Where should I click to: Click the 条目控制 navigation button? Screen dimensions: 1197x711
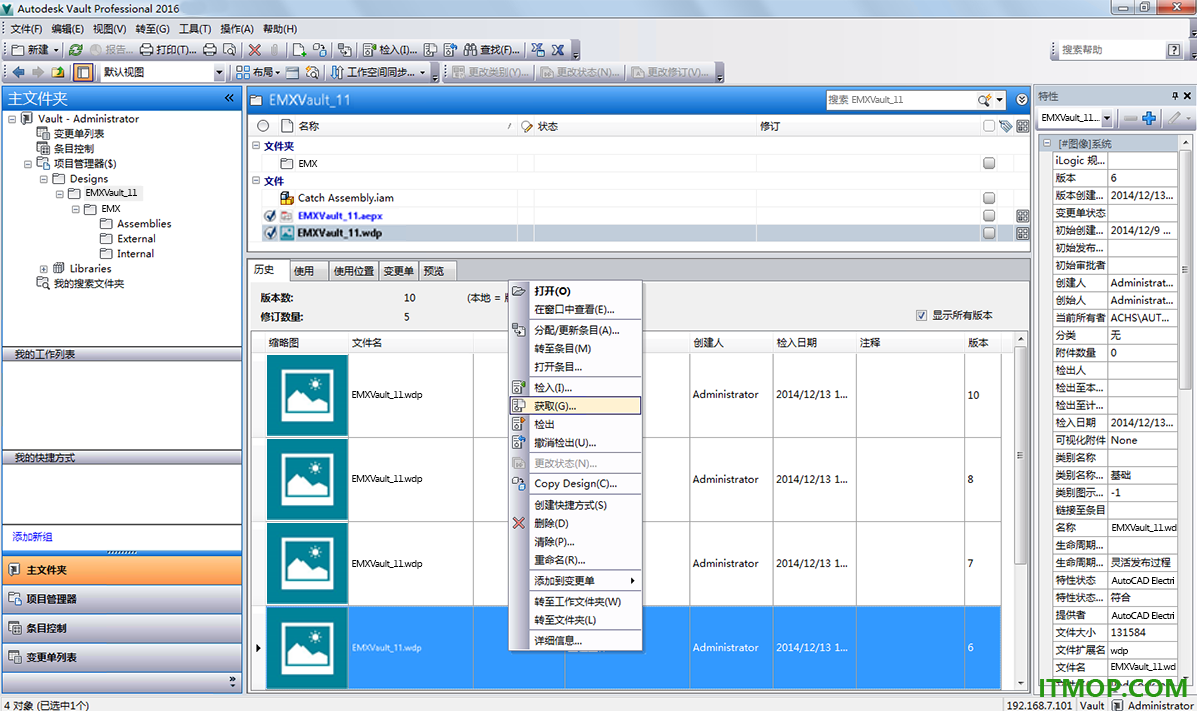(122, 628)
